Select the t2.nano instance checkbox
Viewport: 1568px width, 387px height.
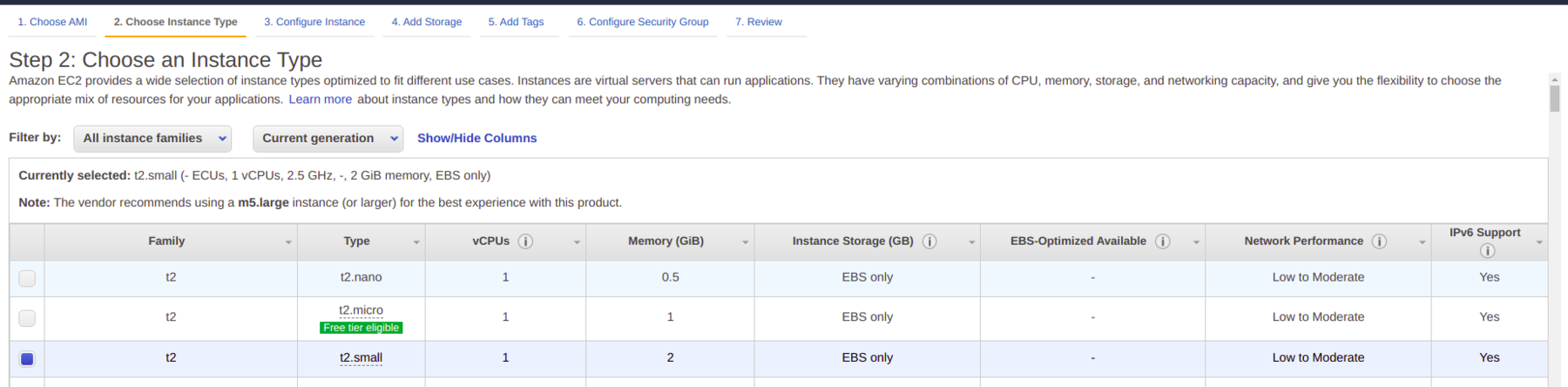pos(27,278)
